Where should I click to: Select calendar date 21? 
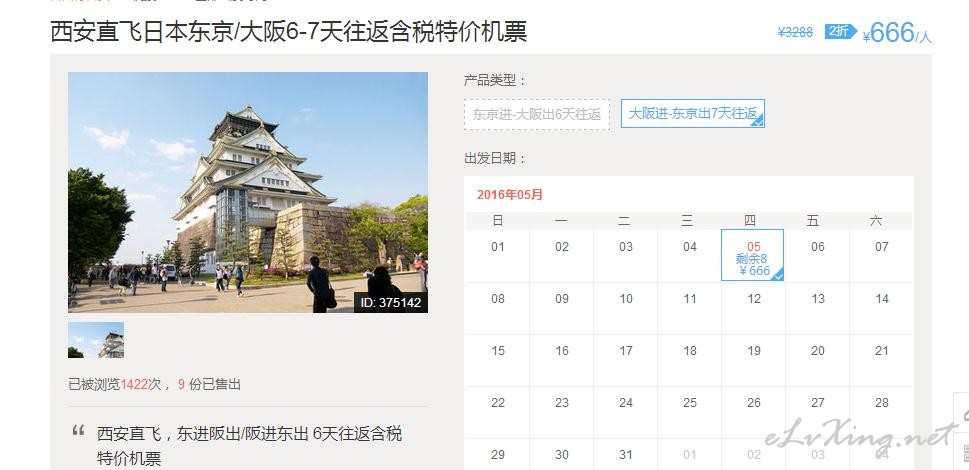click(x=881, y=360)
